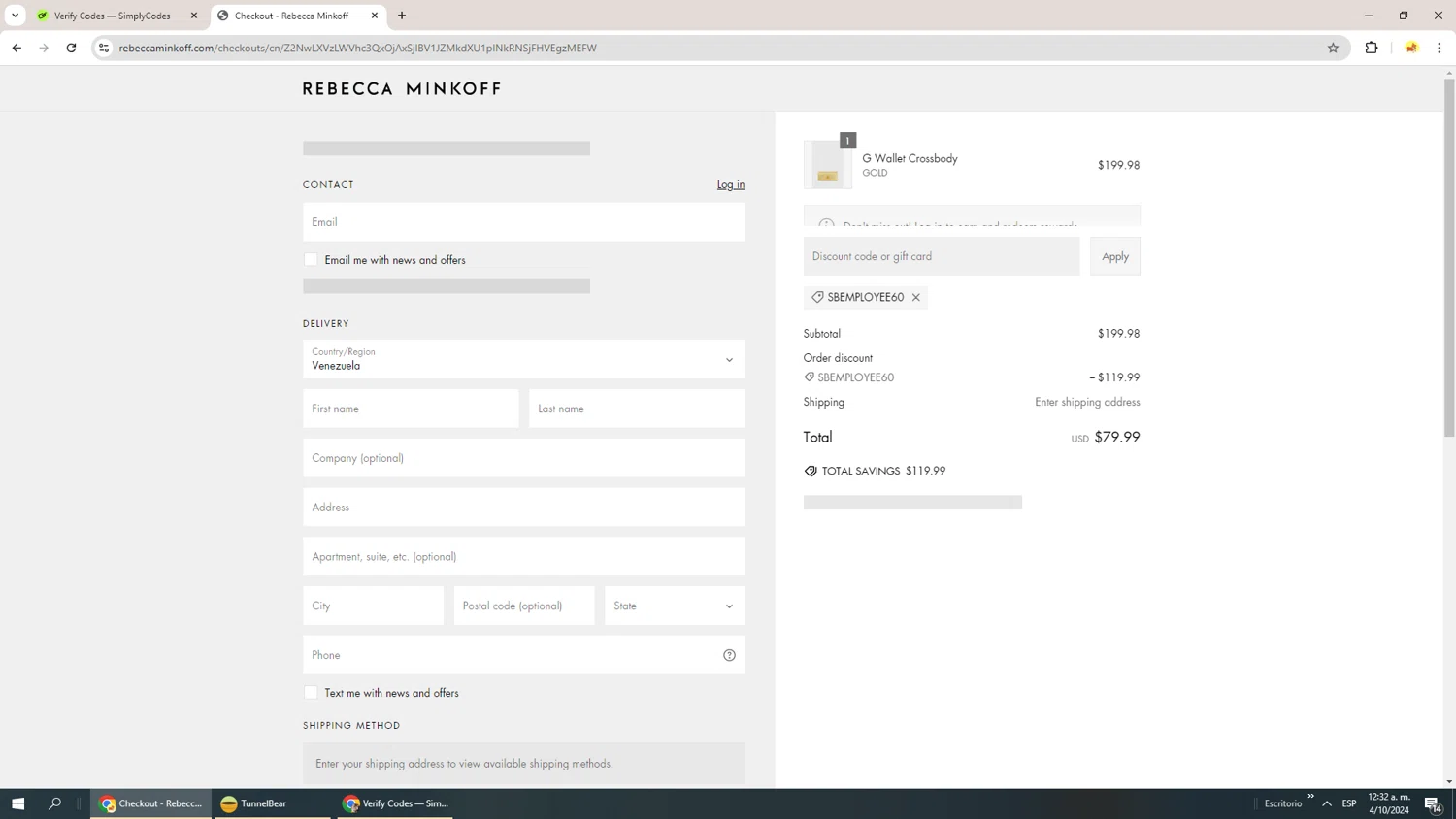Click Enter shipping address text
The width and height of the screenshot is (1456, 819).
point(1087,402)
